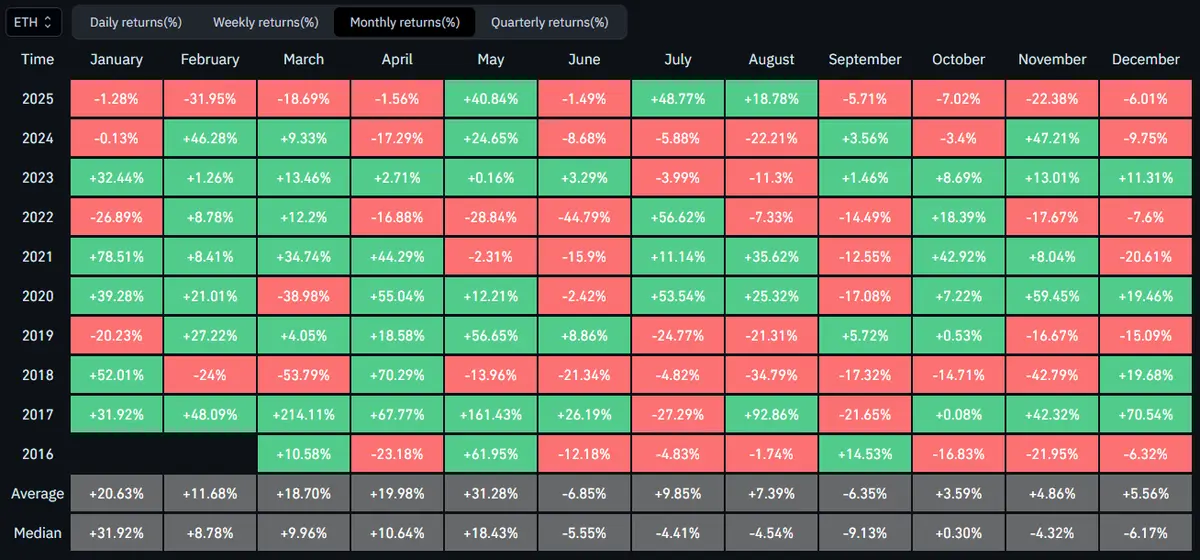Click the November 2024 +47.21% cell

tap(1052, 138)
